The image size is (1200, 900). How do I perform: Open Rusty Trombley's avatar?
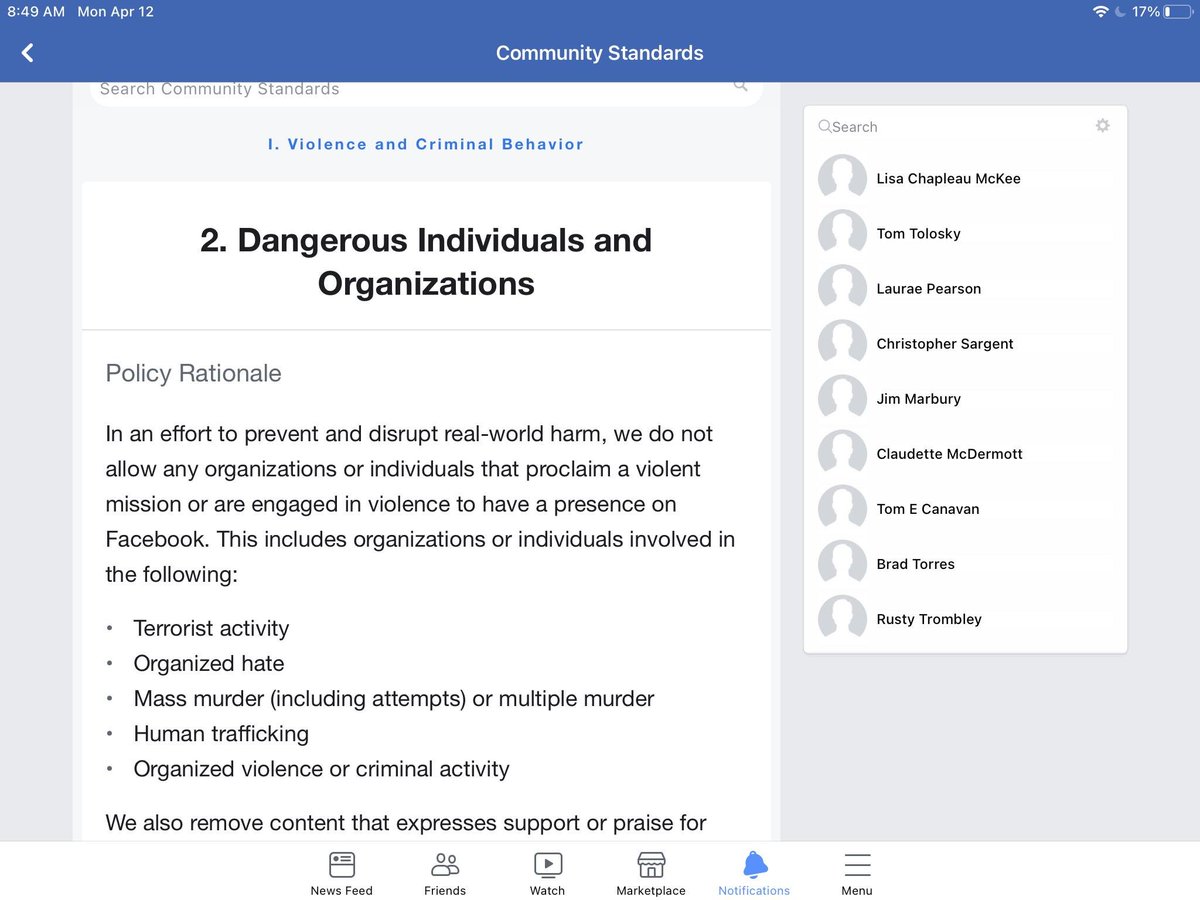coord(842,618)
